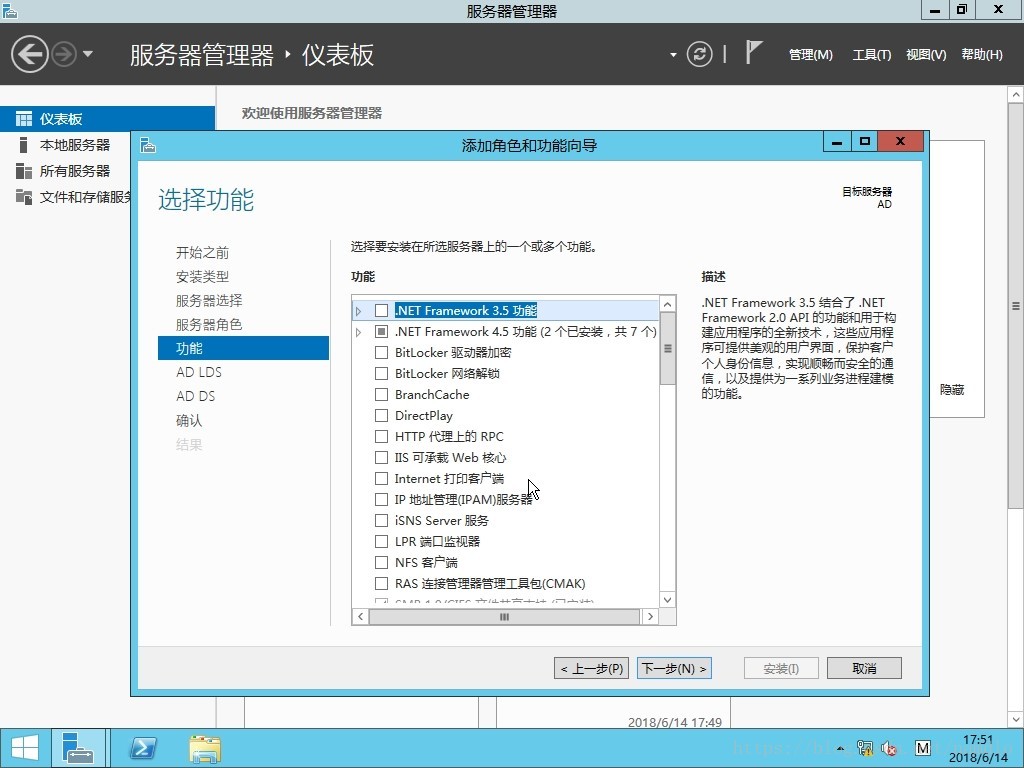Screen dimensions: 1024x768
Task: Click 取消 cancel button
Action: coord(864,668)
